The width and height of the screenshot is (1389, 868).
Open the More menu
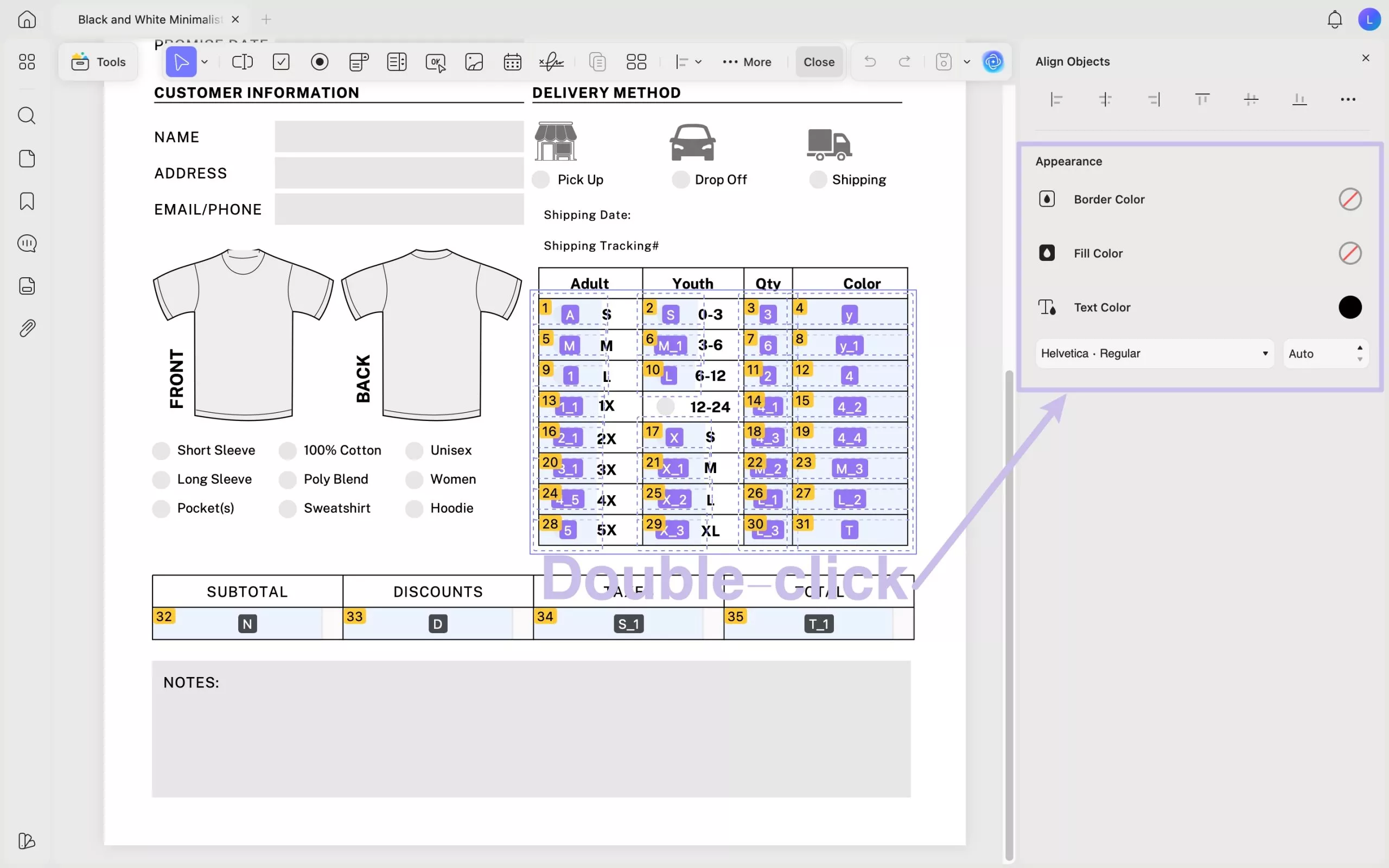[747, 61]
